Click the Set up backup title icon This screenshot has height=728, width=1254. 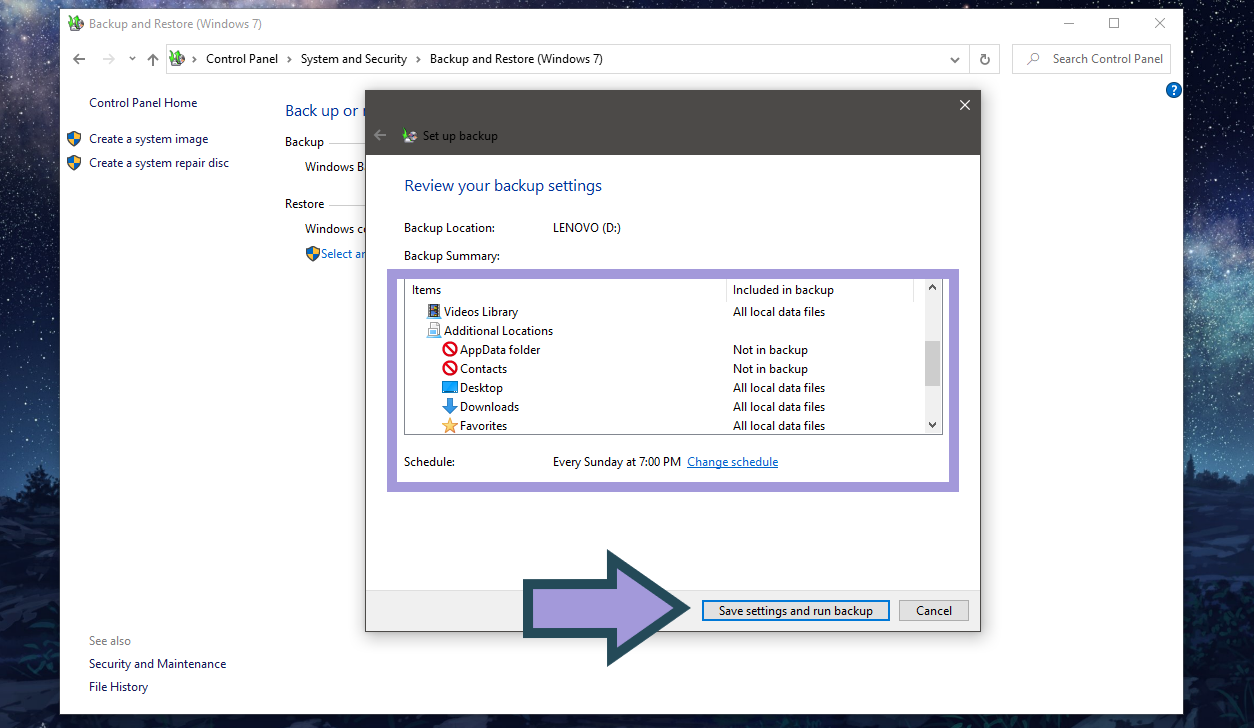(410, 136)
